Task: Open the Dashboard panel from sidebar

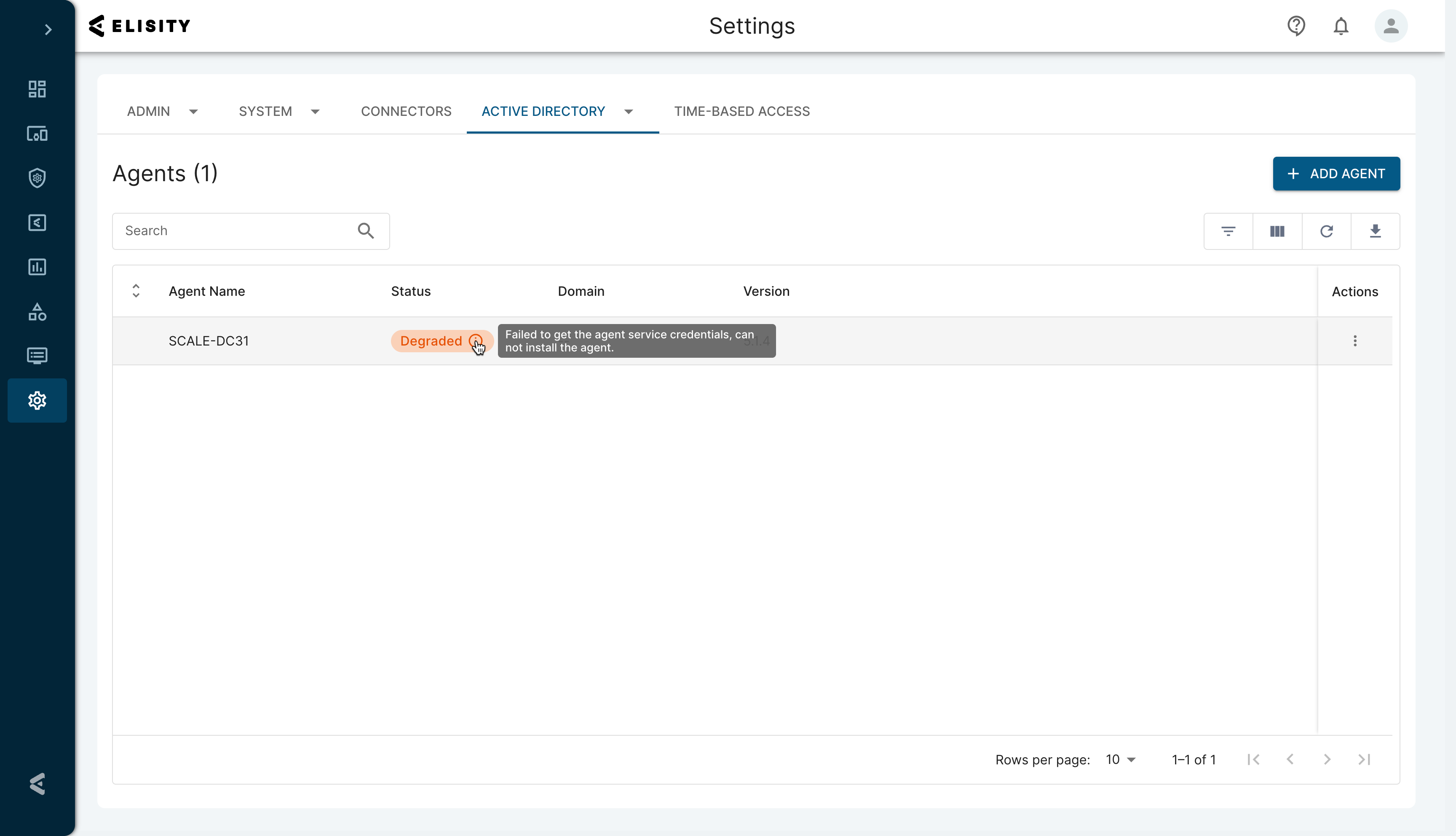Action: tap(37, 89)
